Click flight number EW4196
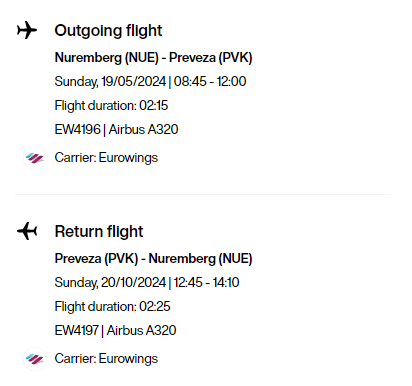 [77, 129]
